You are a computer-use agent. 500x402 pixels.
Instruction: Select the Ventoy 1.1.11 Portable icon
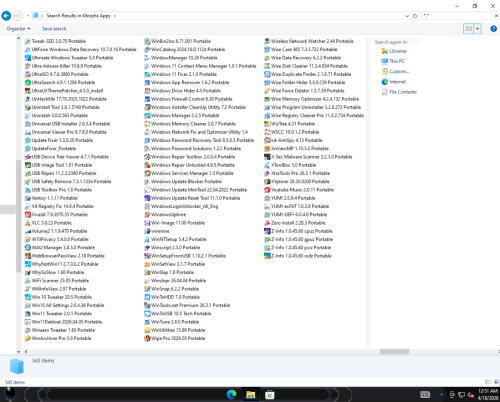pyautogui.click(x=28, y=198)
